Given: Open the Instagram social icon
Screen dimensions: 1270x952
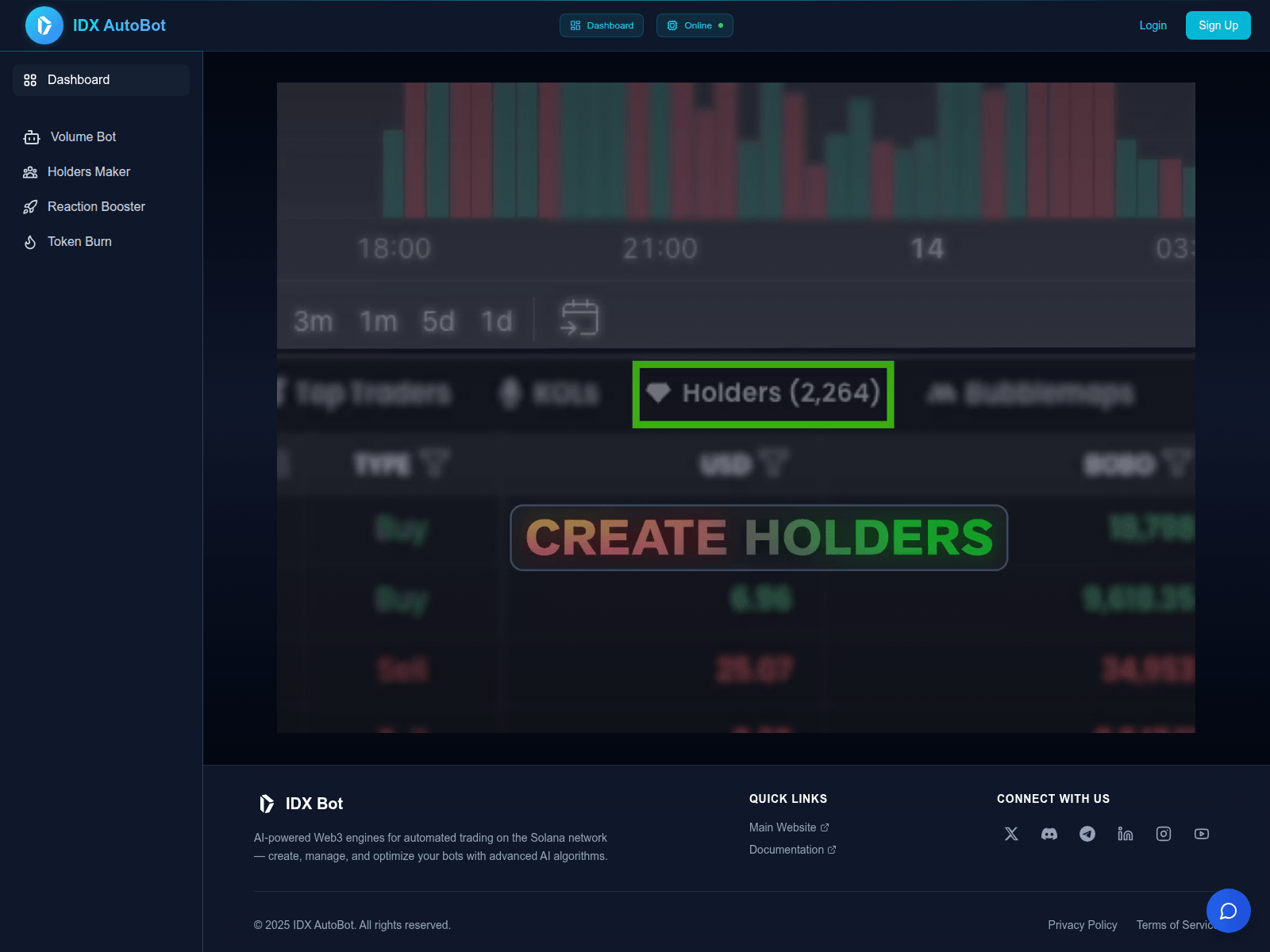Looking at the screenshot, I should [x=1164, y=834].
